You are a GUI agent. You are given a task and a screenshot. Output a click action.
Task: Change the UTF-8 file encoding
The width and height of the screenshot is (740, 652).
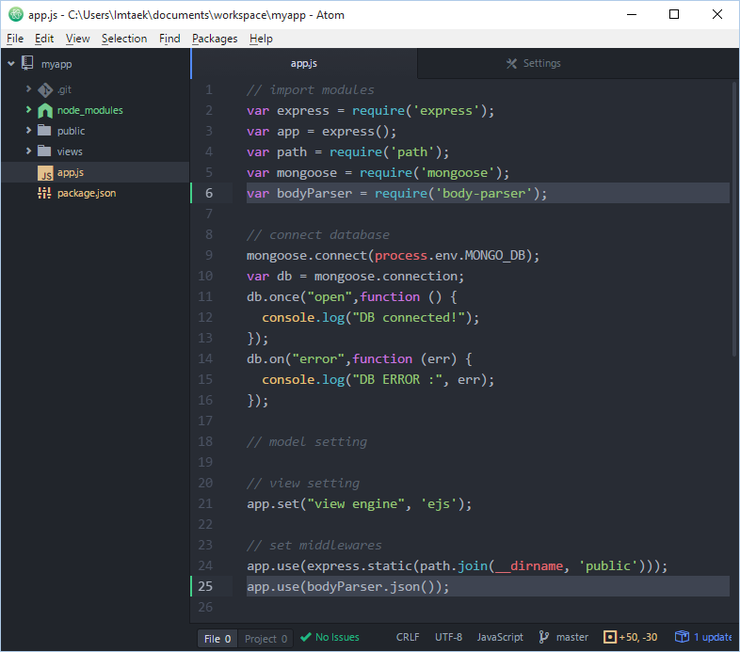tap(448, 637)
